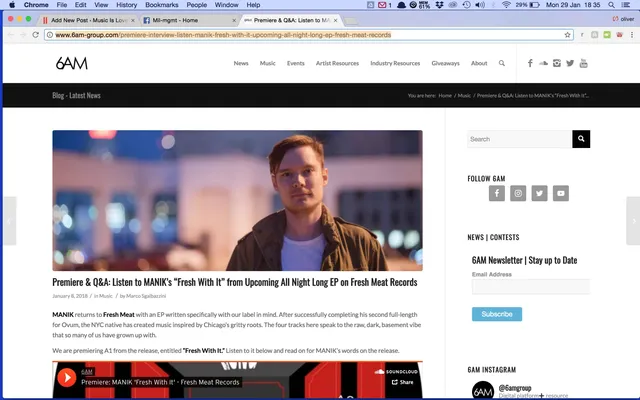Reload the current page
Viewport: 640px width, 400px height.
click(x=36, y=35)
